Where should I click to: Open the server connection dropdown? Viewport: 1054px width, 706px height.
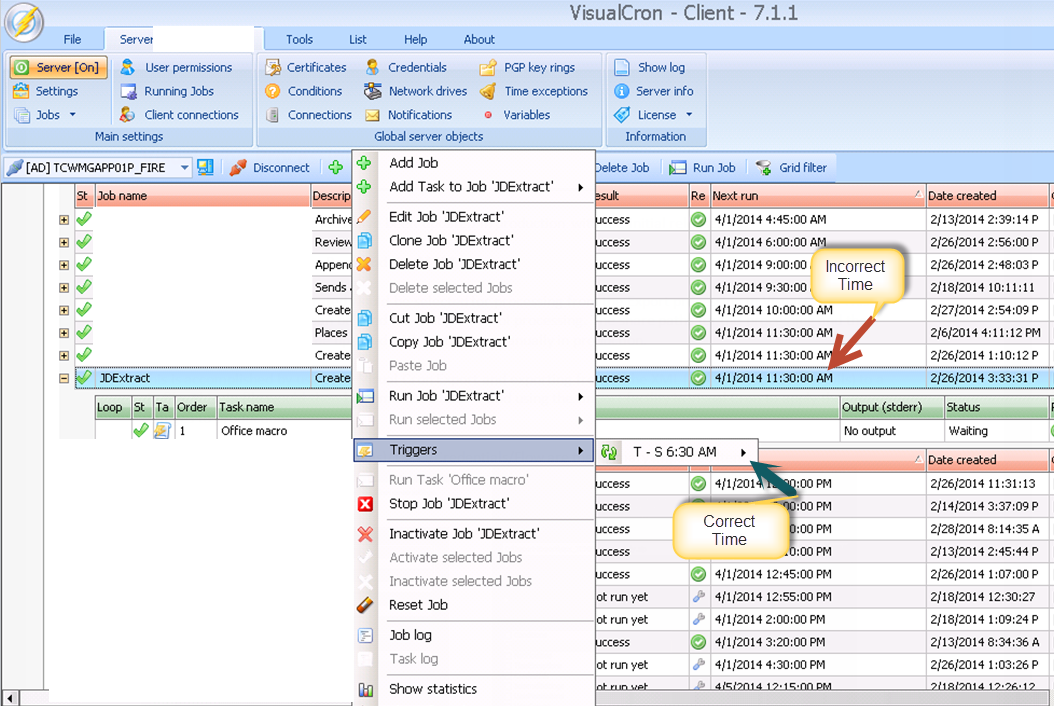click(x=185, y=168)
